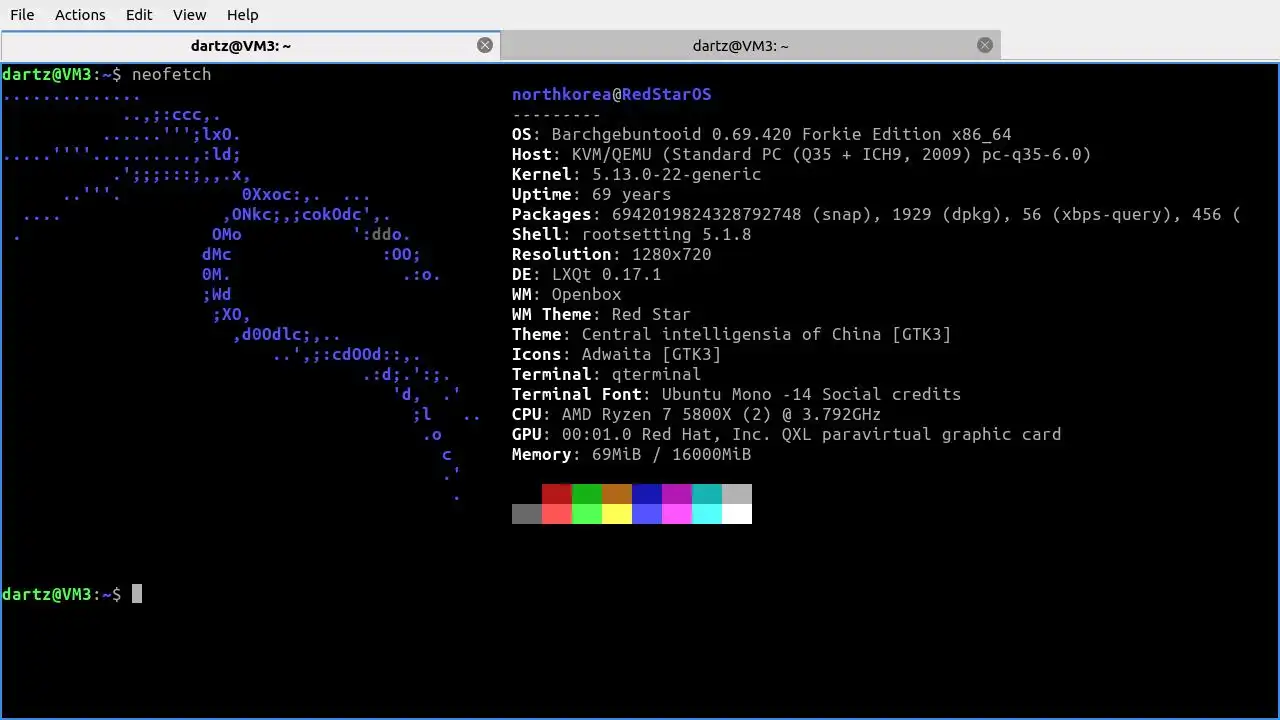Click the GPU line 'Red Hat, Inc. QXL'
The height and width of the screenshot is (720, 1280).
pos(726,434)
